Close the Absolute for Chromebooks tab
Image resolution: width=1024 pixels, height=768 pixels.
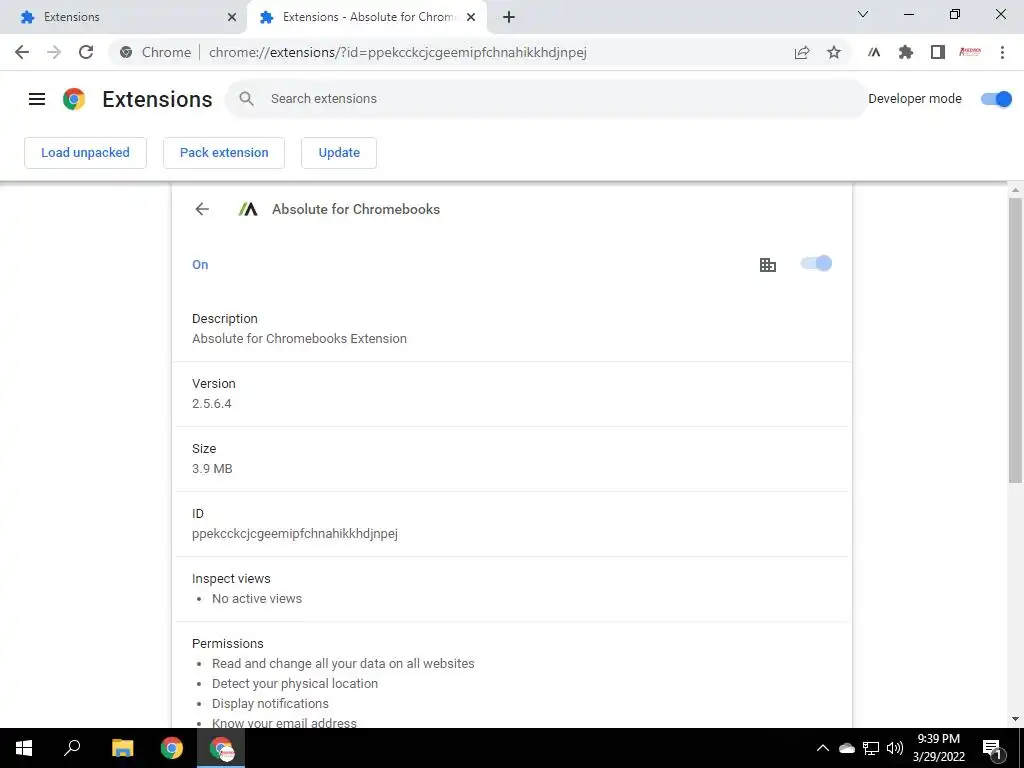(471, 17)
